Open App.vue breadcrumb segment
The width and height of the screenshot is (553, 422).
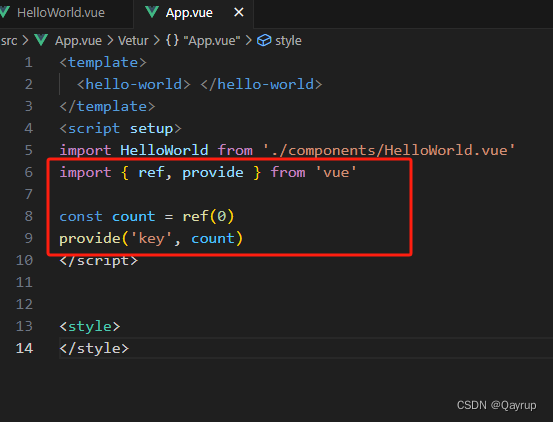click(x=78, y=41)
